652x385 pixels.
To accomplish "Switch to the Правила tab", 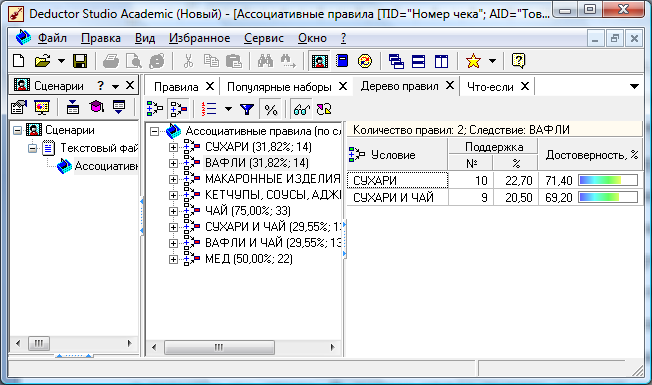I will (x=176, y=87).
